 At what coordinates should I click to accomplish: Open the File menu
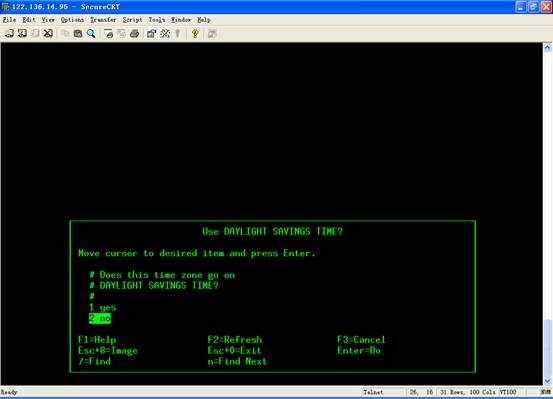coord(9,20)
